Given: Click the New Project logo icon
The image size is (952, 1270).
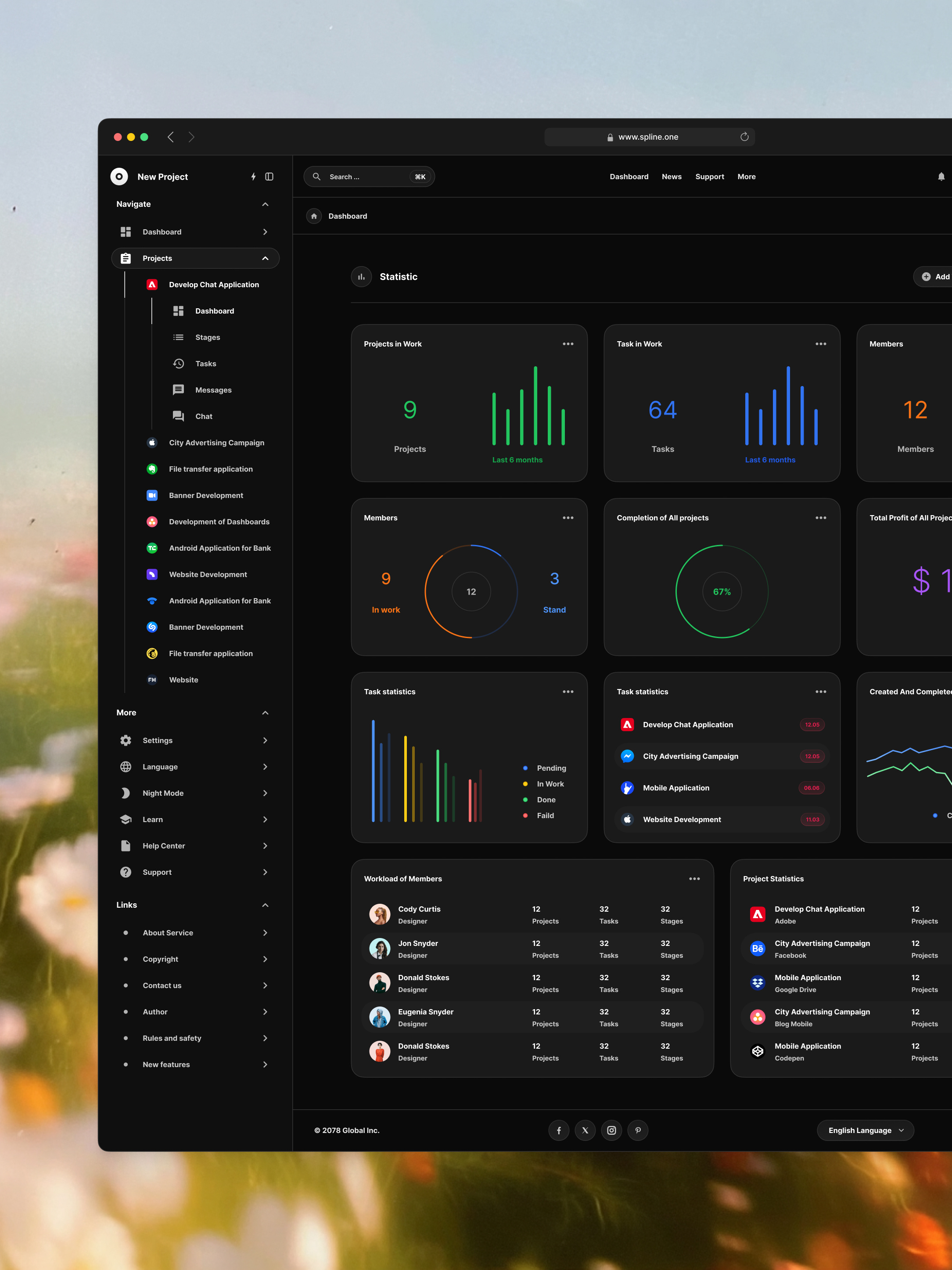Looking at the screenshot, I should (x=119, y=177).
